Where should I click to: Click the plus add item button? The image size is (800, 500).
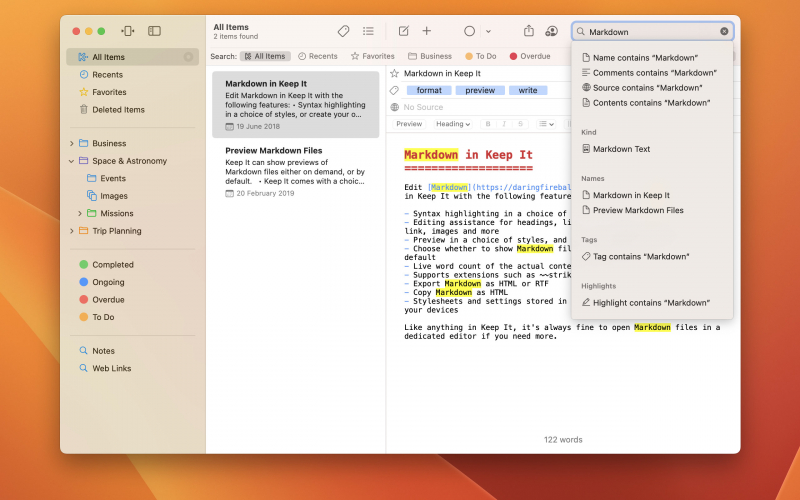(x=427, y=31)
